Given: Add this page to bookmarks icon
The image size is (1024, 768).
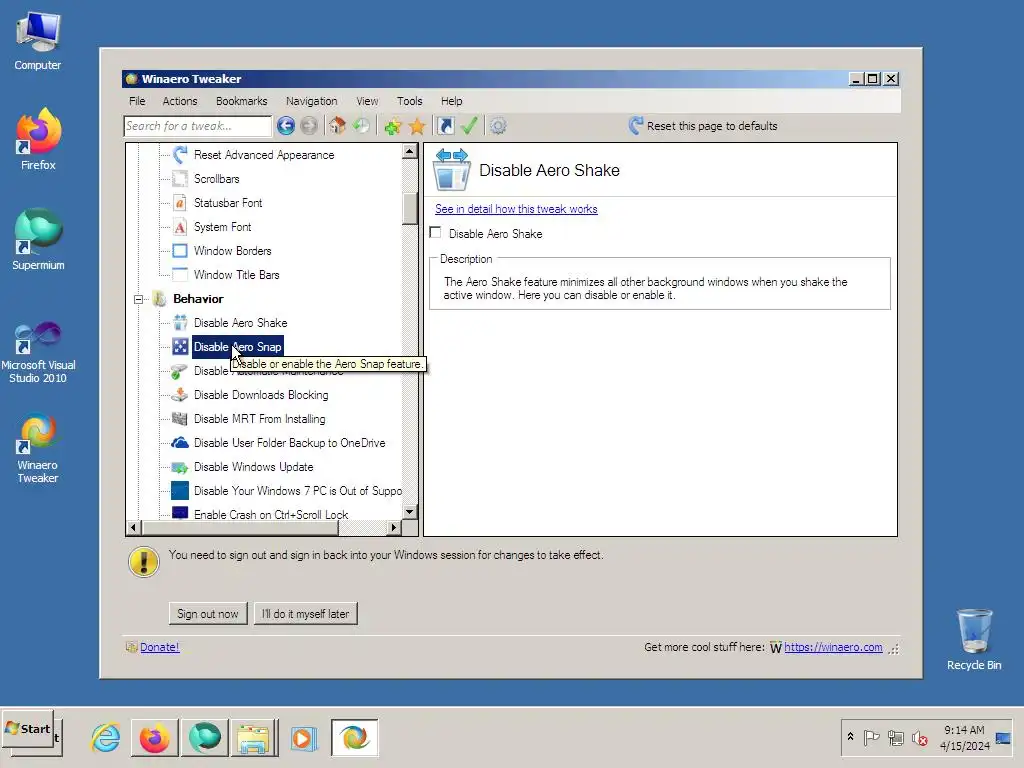Looking at the screenshot, I should 392,126.
